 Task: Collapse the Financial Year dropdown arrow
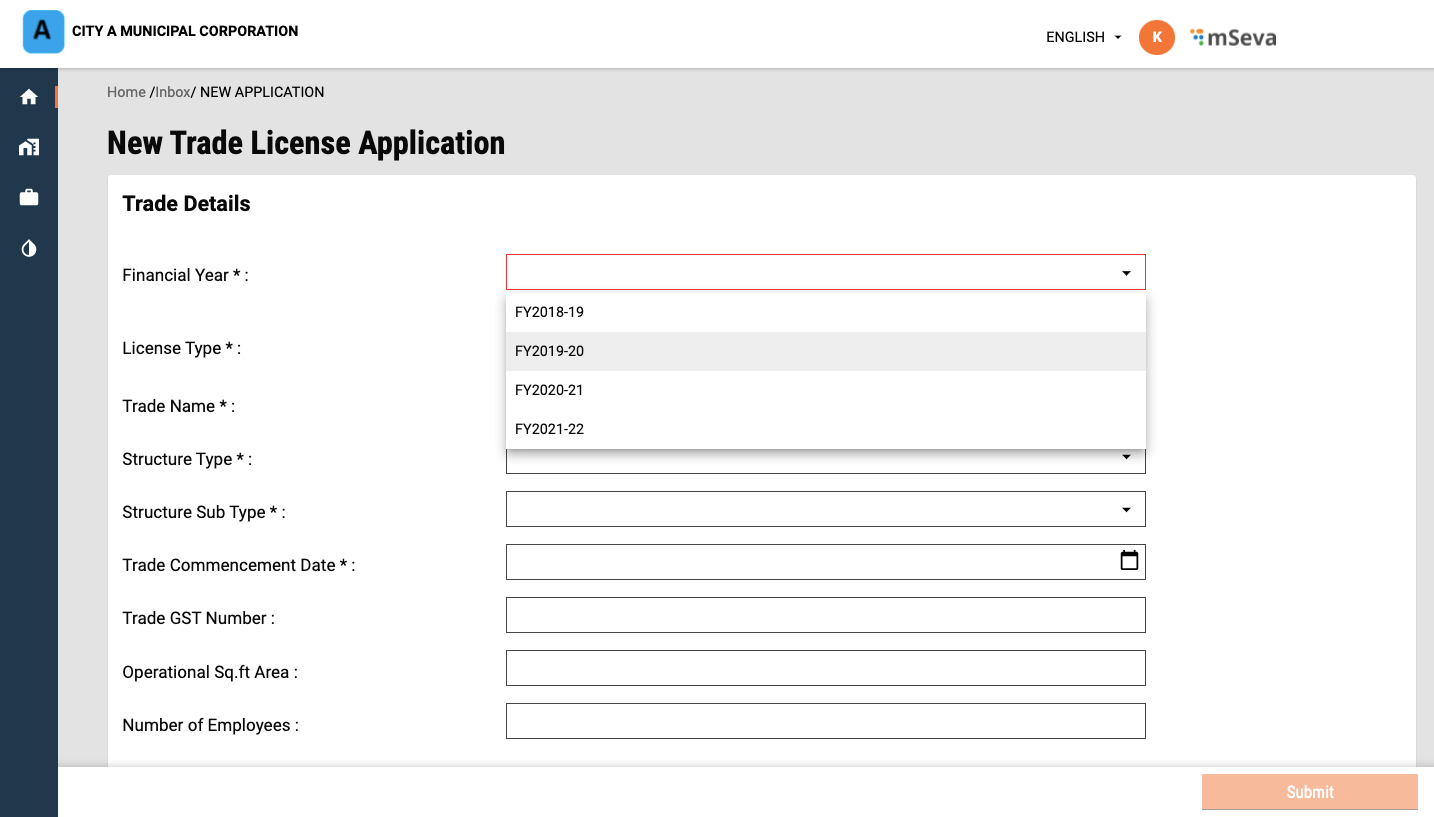tap(1126, 273)
